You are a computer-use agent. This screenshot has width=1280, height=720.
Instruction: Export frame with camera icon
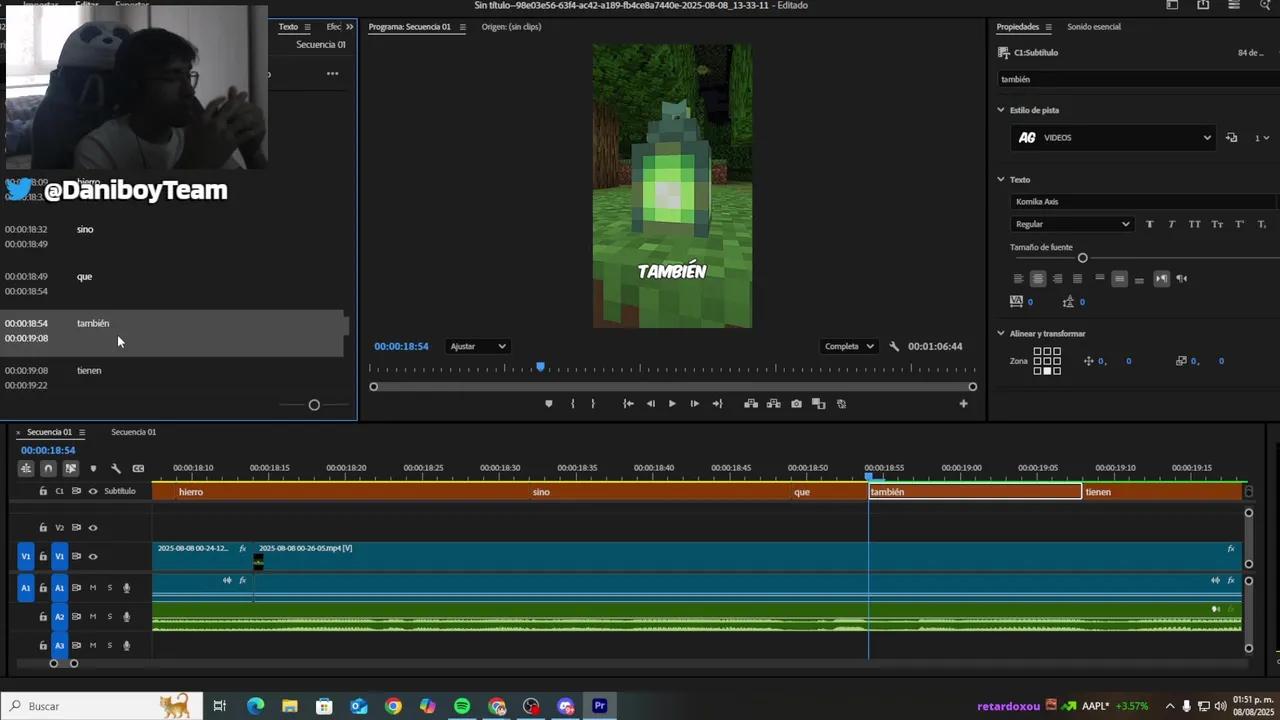(796, 404)
